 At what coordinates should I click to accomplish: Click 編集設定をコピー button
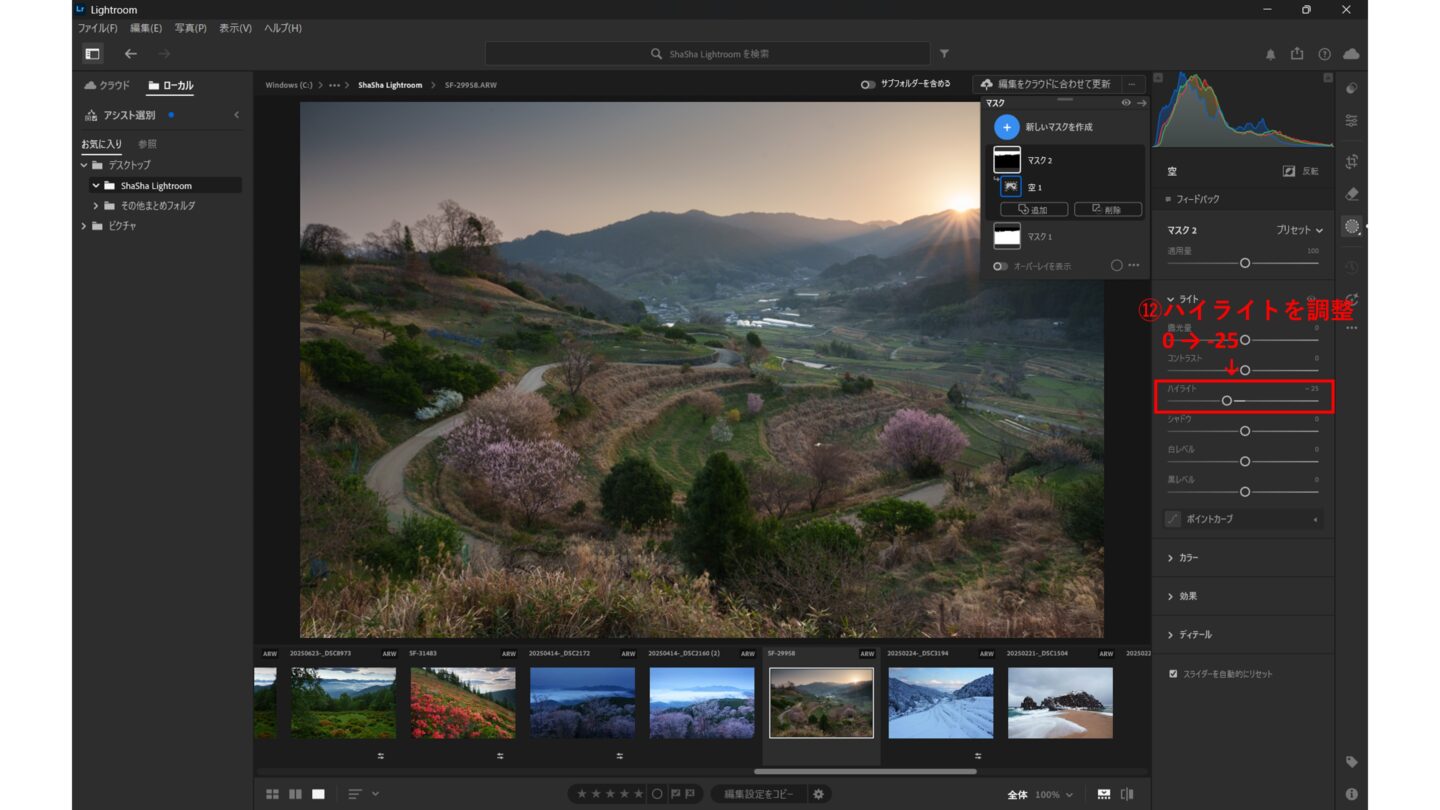(x=759, y=794)
